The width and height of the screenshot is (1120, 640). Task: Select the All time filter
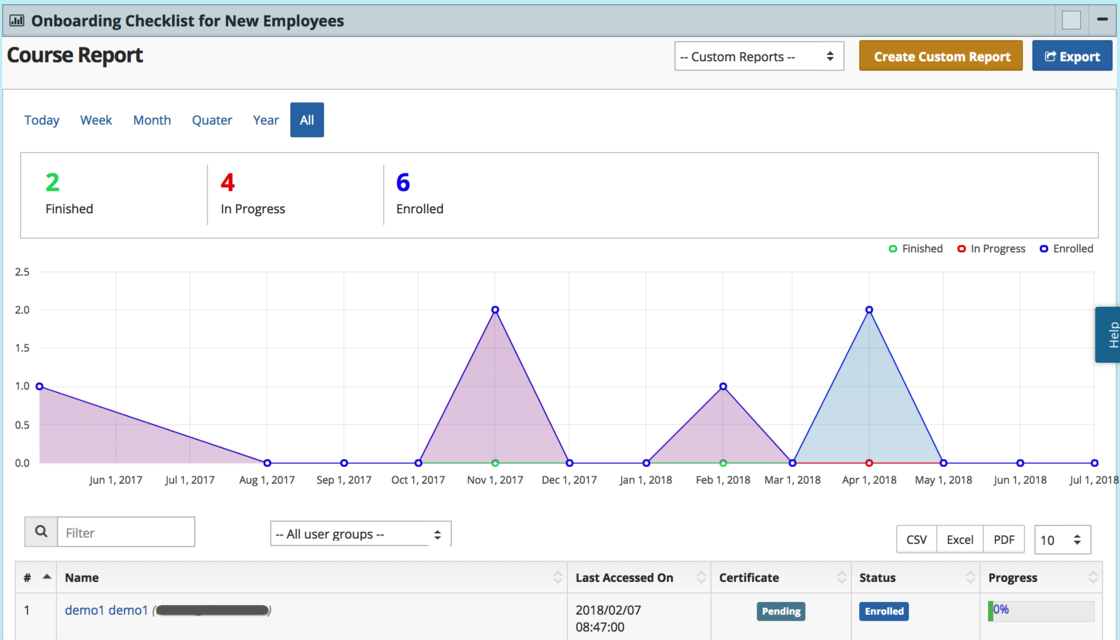pos(307,120)
